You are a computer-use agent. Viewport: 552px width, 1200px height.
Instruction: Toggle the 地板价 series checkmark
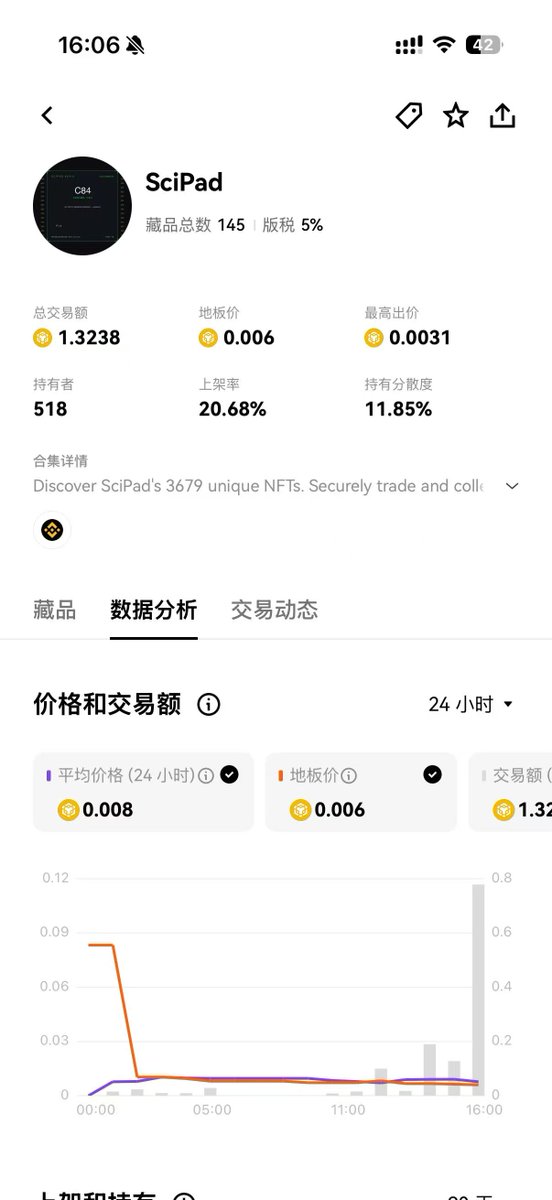pos(432,774)
